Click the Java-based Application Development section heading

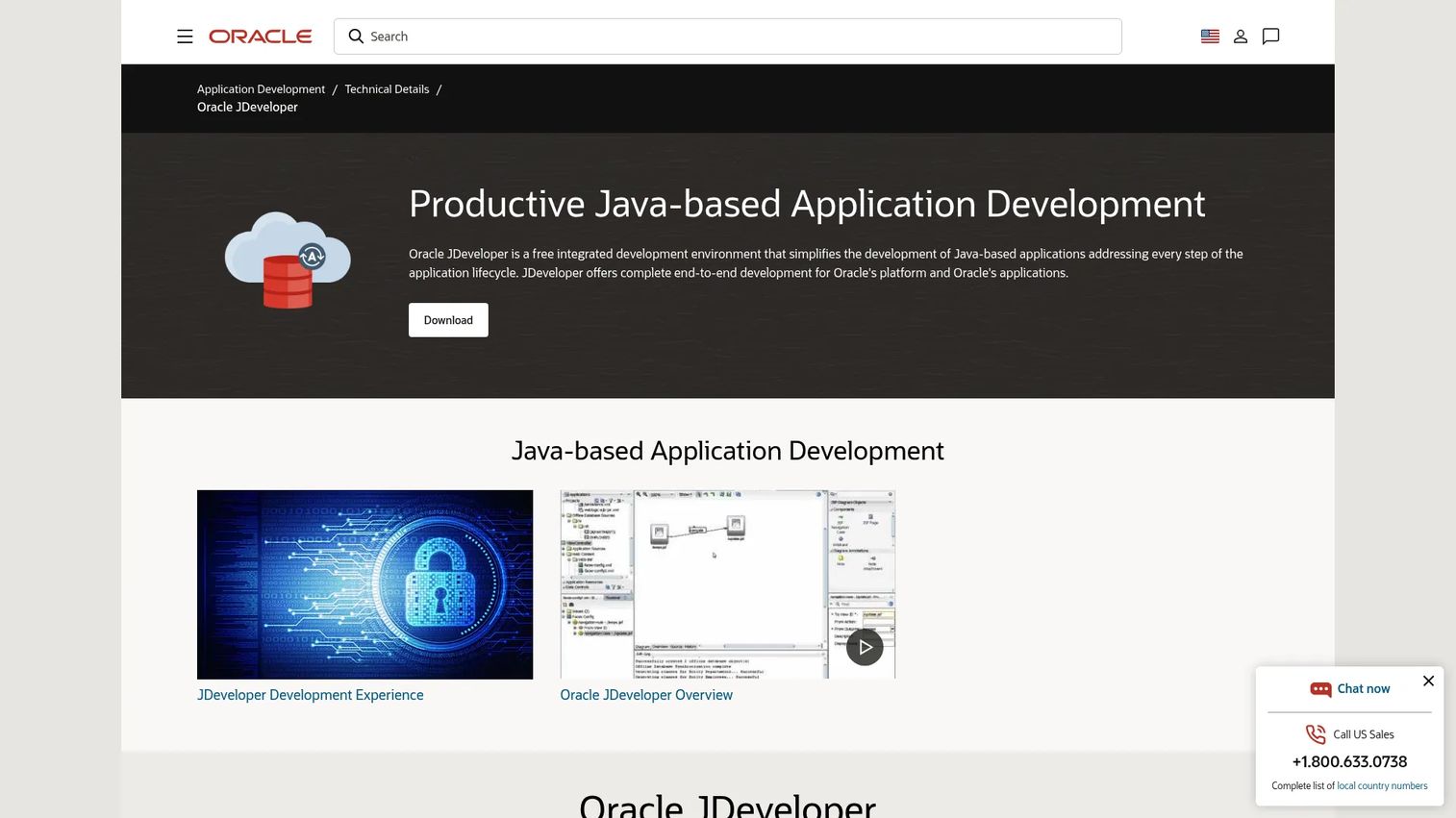[x=728, y=451]
